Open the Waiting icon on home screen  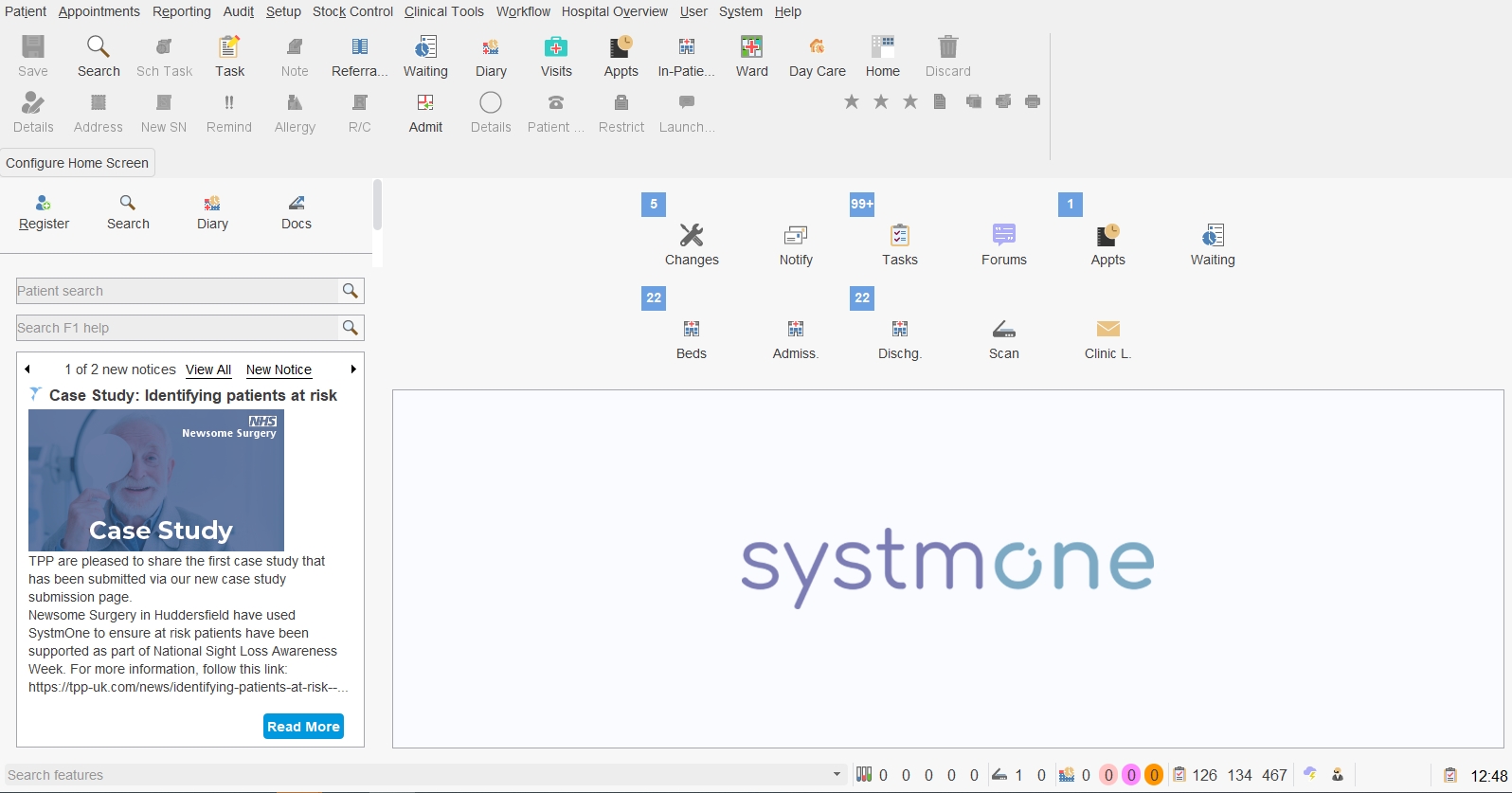click(x=1213, y=244)
